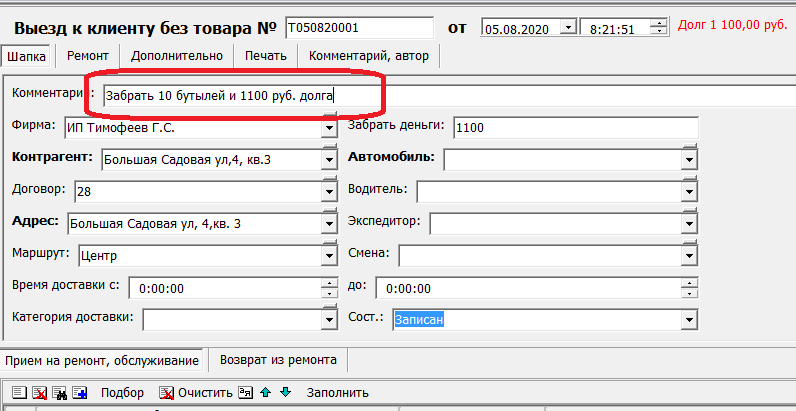Expand the Фирма dropdown

point(329,128)
